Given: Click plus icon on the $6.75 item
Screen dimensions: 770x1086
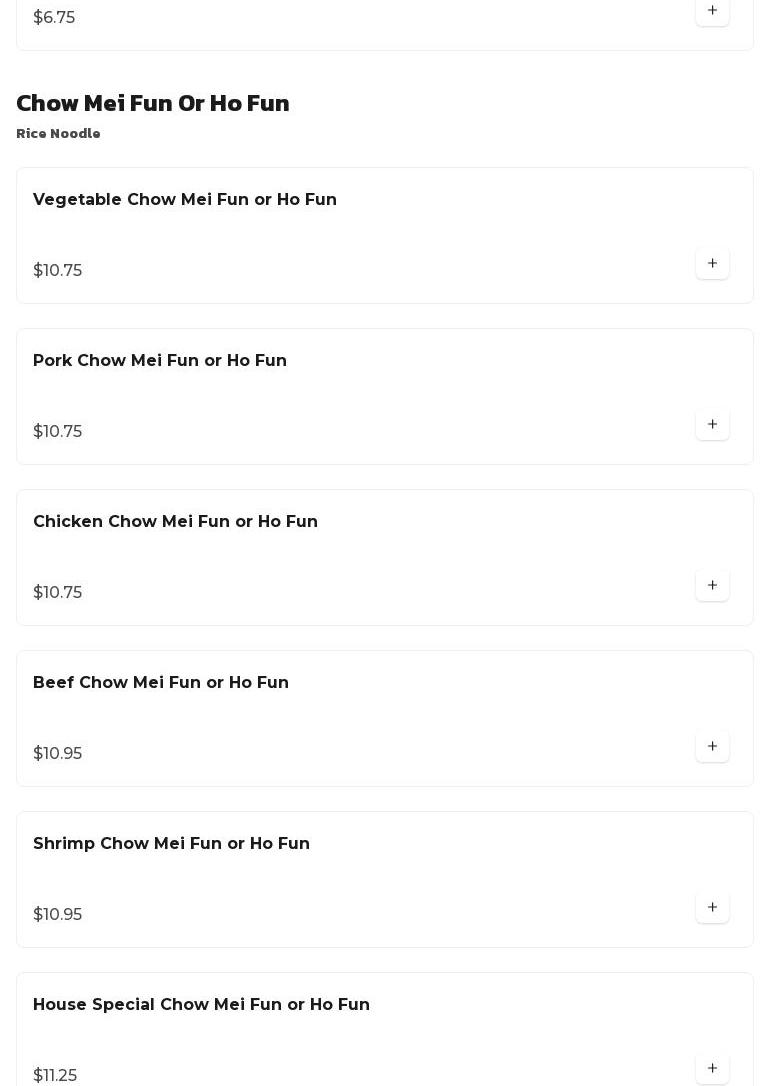Looking at the screenshot, I should click(x=712, y=11).
